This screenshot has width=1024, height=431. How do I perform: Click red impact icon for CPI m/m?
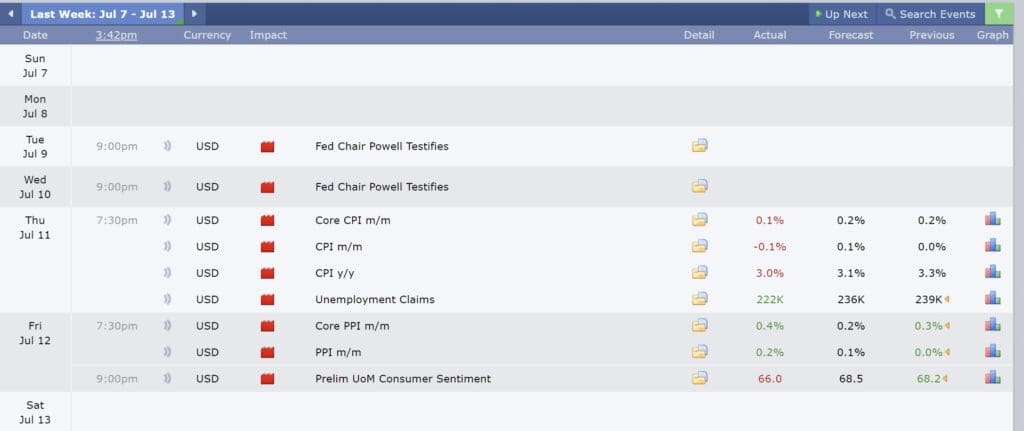[267, 247]
